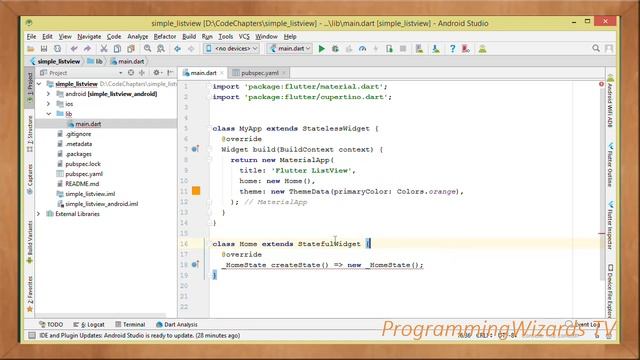Click the Android robot icon in toolbar
This screenshot has width=640, height=360.
(482, 49)
